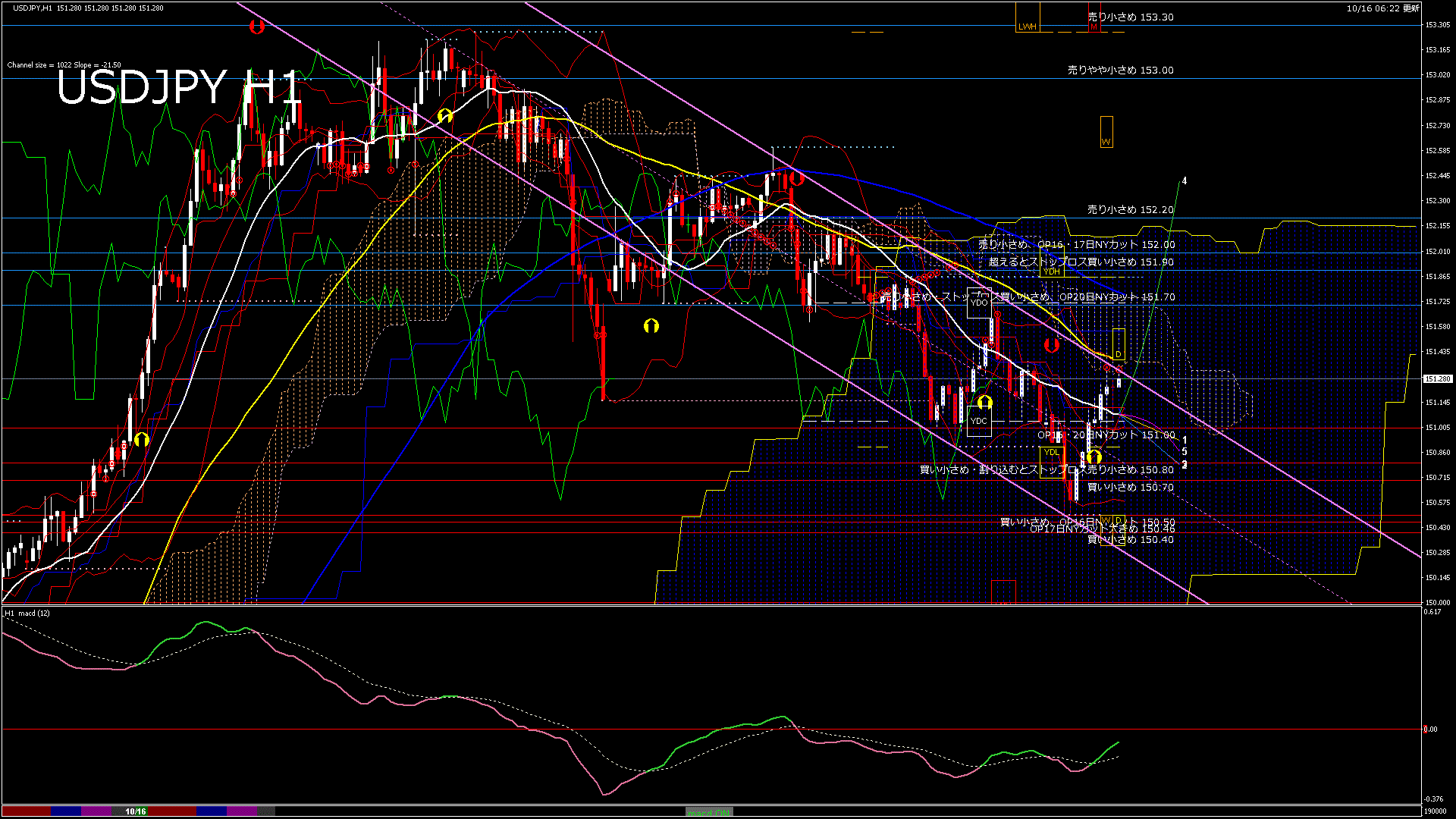Click the yellow up-arrow signal near 151.580 level
This screenshot has height=819, width=1456.
(x=651, y=326)
